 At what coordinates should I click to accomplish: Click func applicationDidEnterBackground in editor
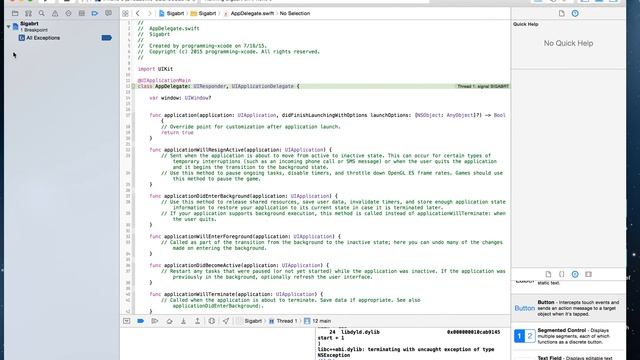[x=244, y=196]
